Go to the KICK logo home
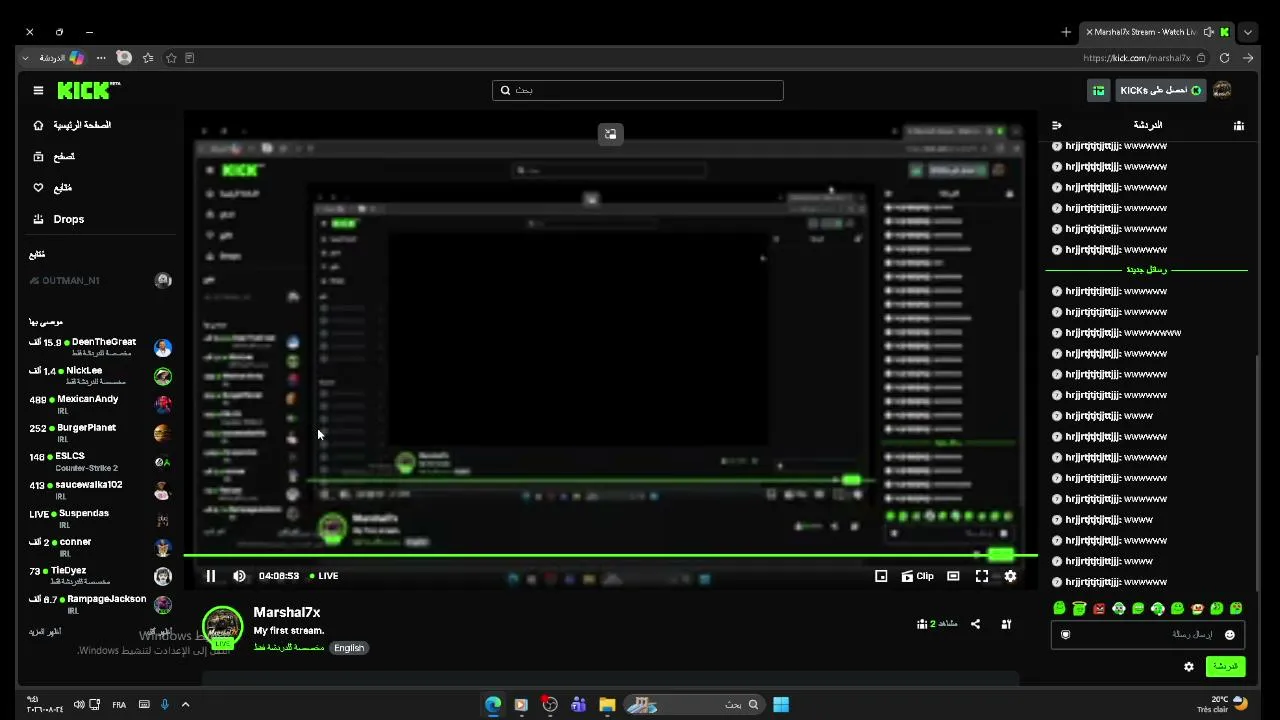 88,90
